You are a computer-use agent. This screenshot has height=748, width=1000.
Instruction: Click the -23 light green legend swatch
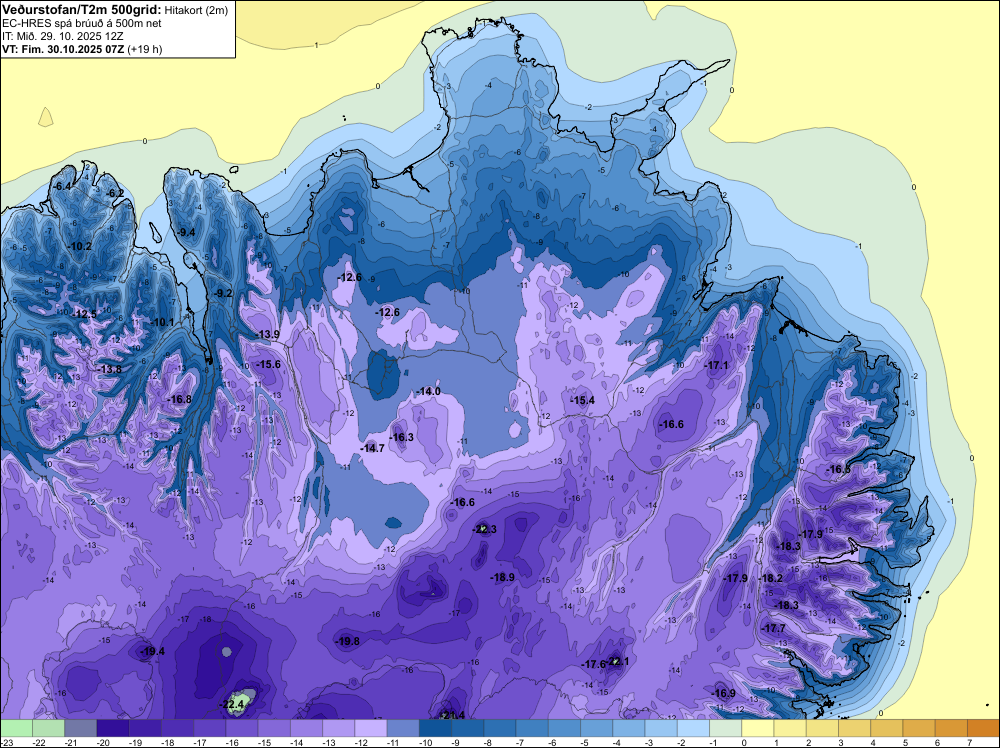pyautogui.click(x=16, y=728)
